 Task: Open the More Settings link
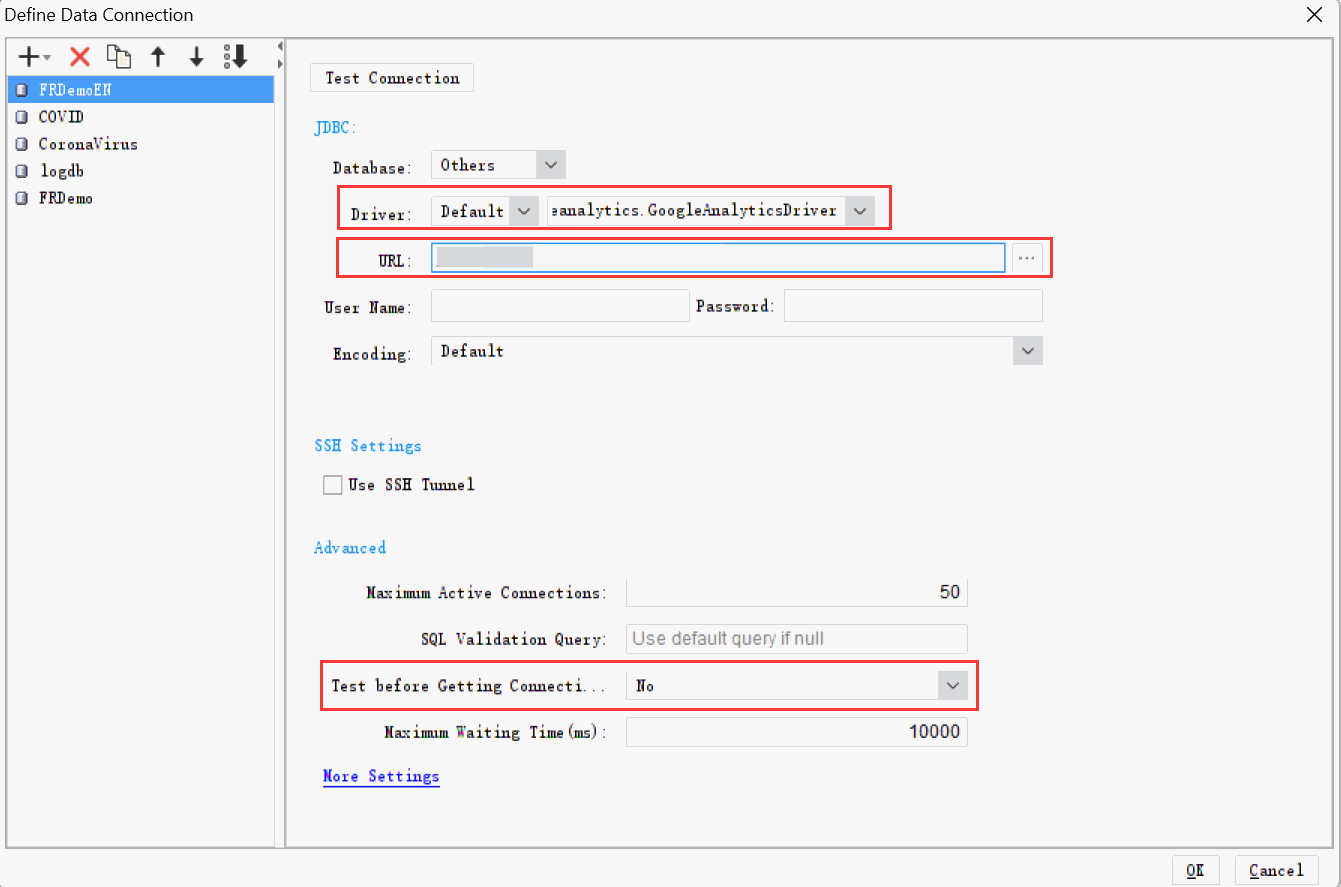(x=381, y=776)
